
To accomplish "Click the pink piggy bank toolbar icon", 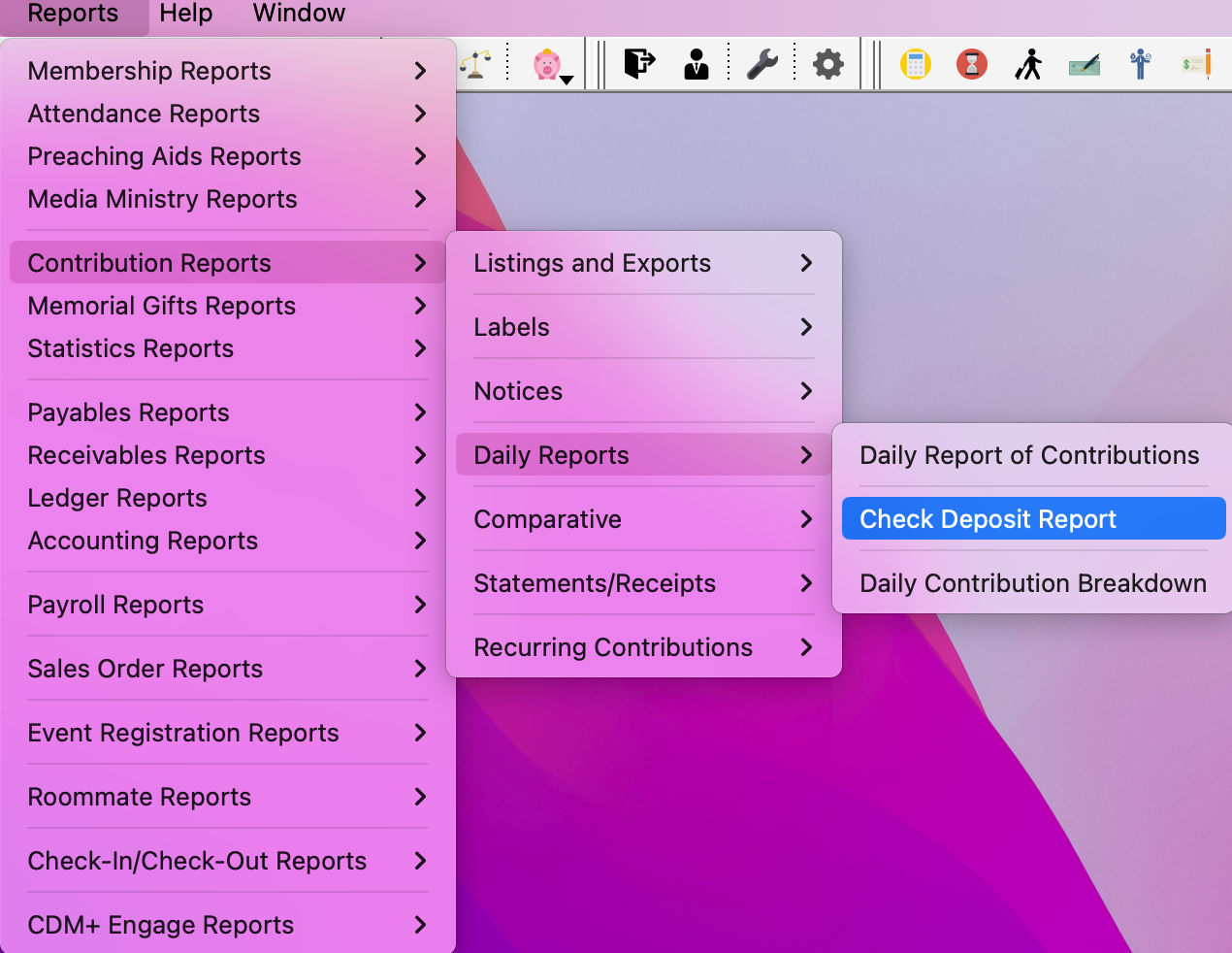I will click(546, 65).
